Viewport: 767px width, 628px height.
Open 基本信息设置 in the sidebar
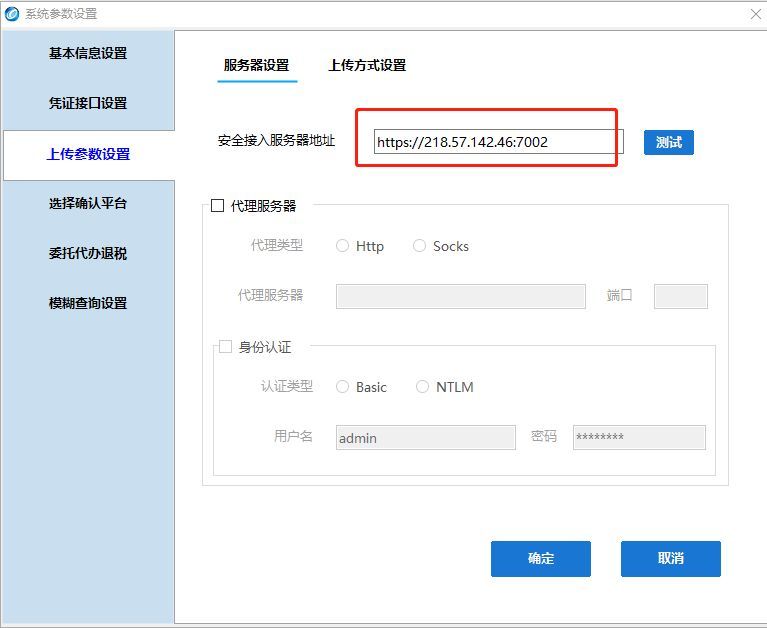88,53
